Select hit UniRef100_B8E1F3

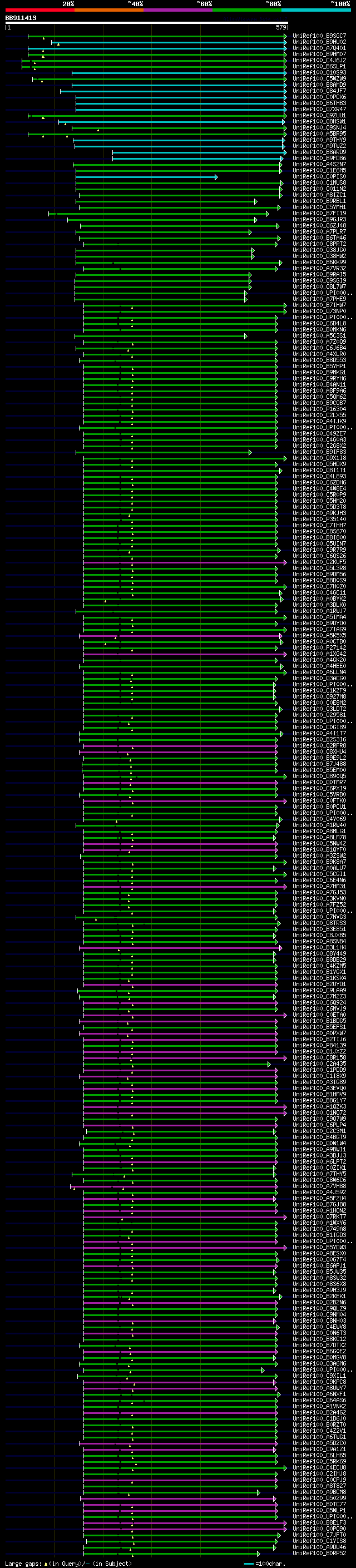tap(319, 1523)
